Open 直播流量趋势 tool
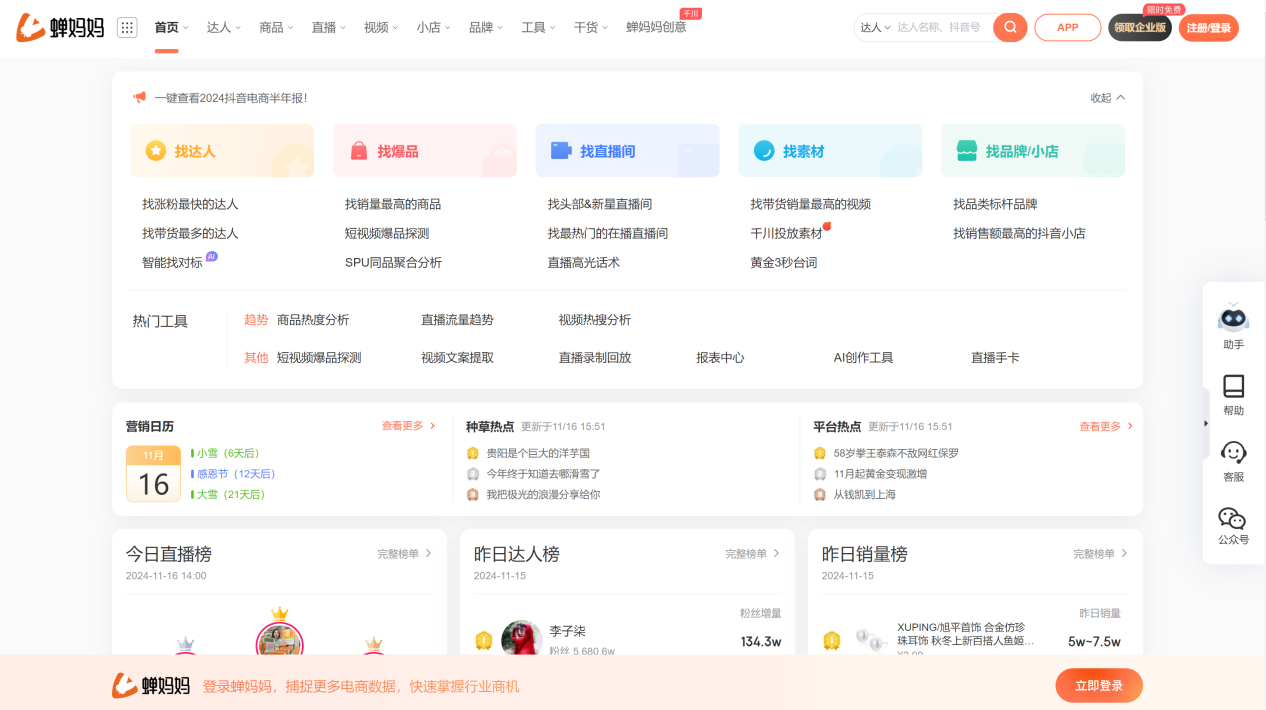The image size is (1266, 710). (457, 320)
